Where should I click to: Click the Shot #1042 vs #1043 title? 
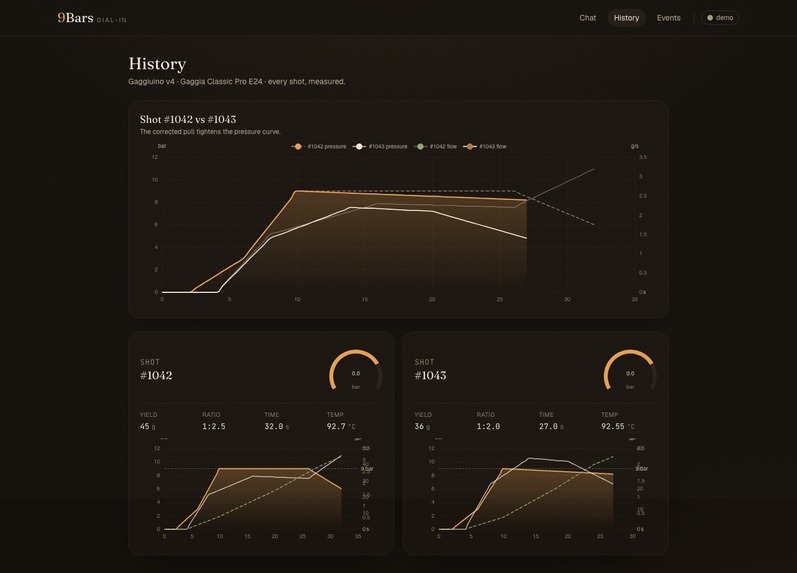[188, 119]
